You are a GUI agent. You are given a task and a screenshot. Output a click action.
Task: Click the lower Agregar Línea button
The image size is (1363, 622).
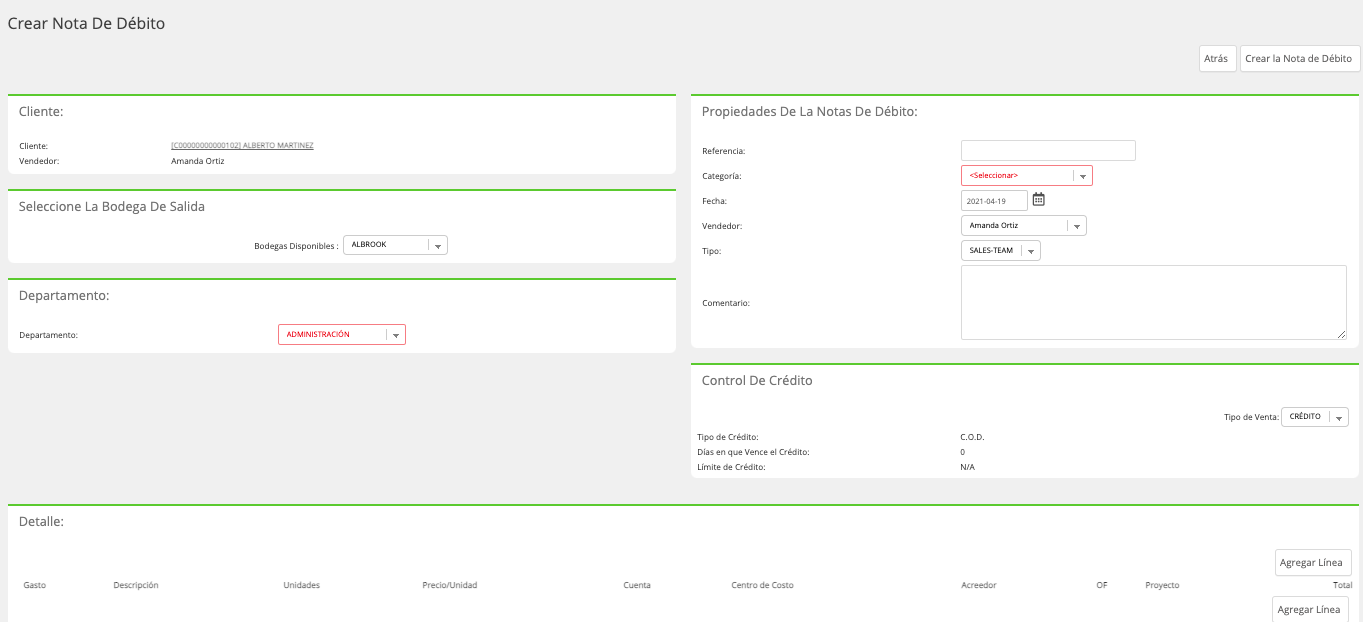(1310, 609)
